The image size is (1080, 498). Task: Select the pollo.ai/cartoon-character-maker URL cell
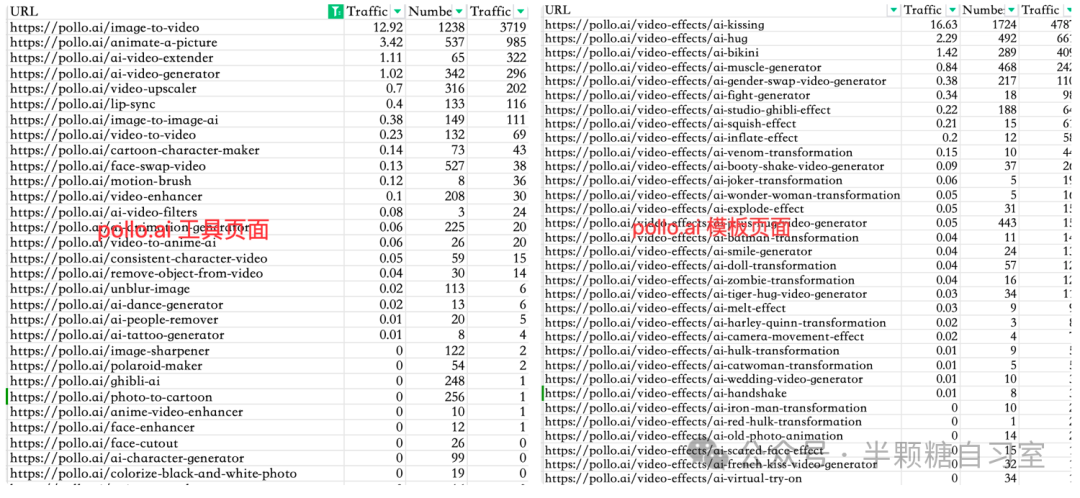[x=175, y=150]
